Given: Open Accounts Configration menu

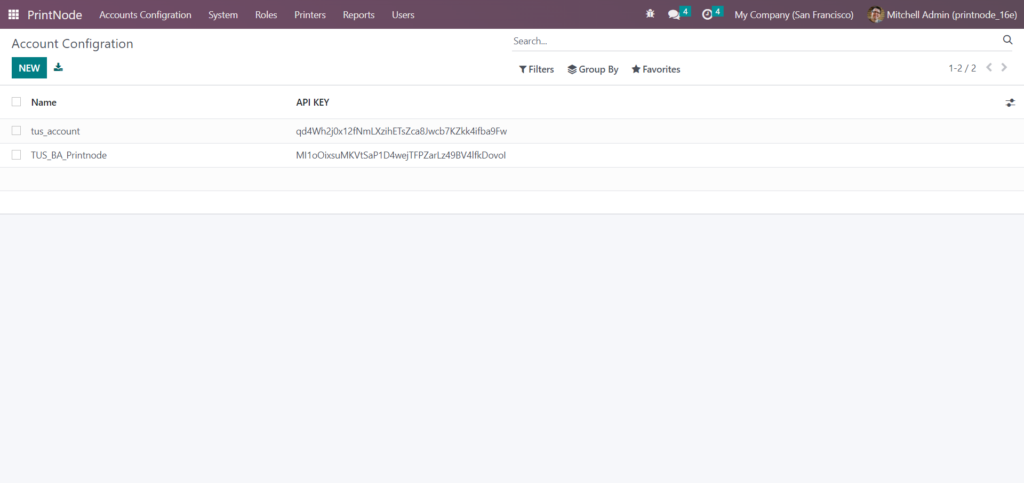Looking at the screenshot, I should coord(145,14).
